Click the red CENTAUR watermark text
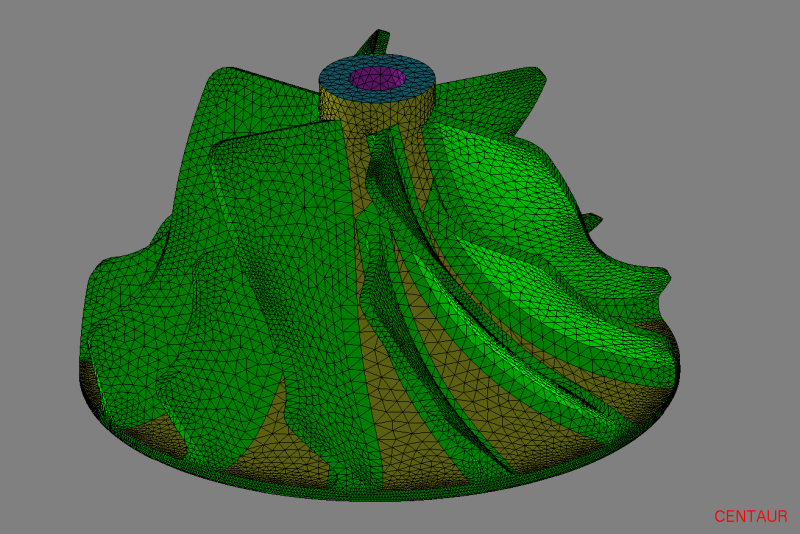This screenshot has height=534, width=800. pos(750,516)
